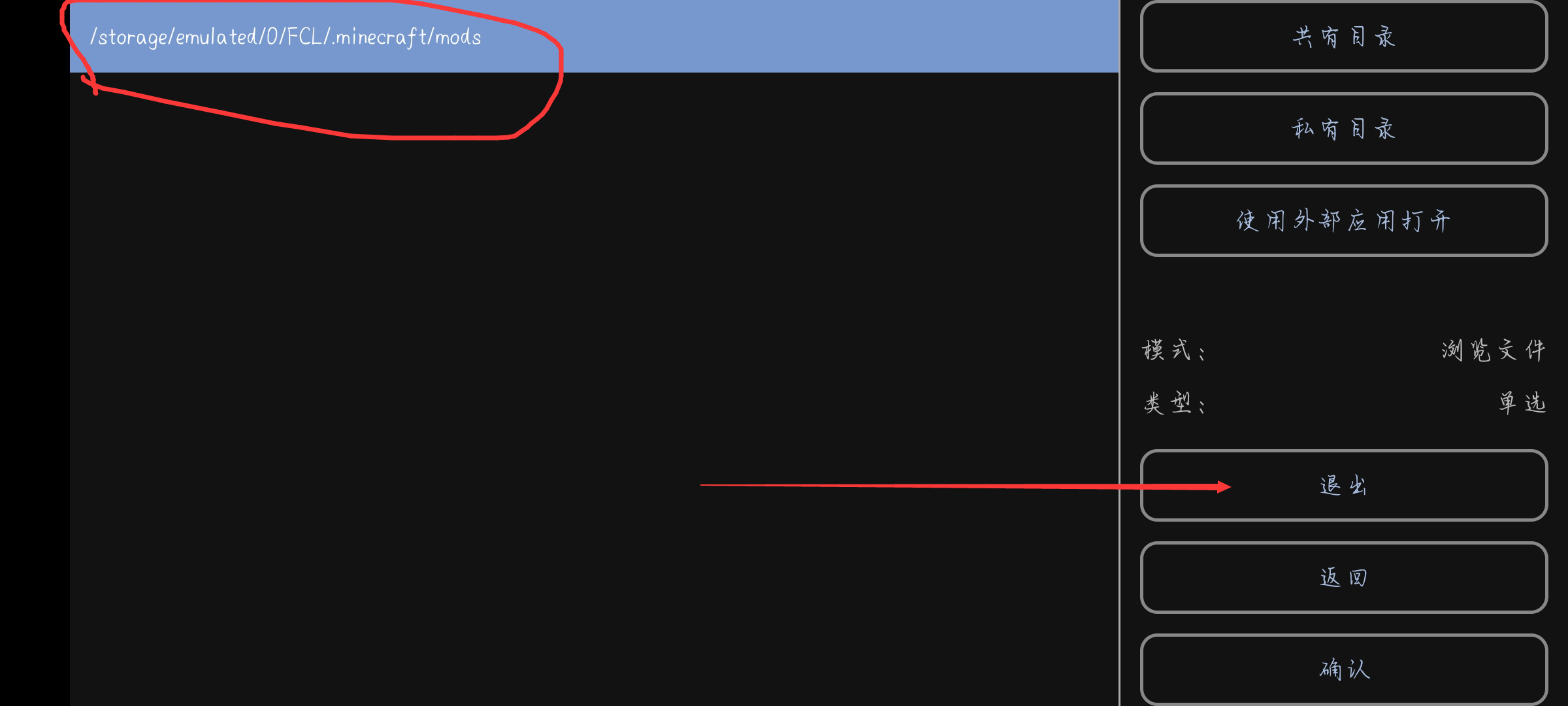
Task: Switch to 私有目录 private directory
Action: (x=1344, y=128)
